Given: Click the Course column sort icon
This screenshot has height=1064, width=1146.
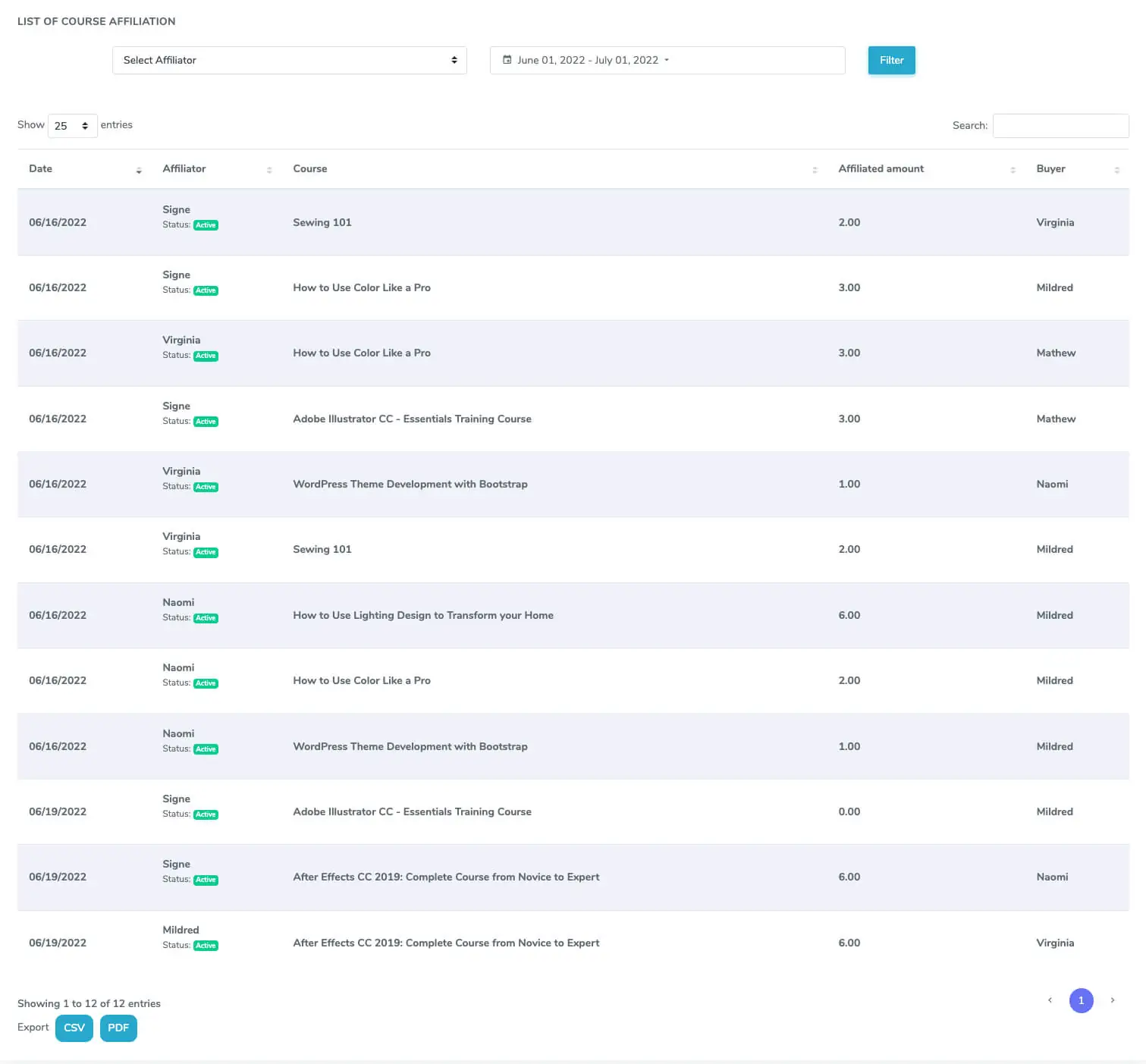Looking at the screenshot, I should click(815, 170).
